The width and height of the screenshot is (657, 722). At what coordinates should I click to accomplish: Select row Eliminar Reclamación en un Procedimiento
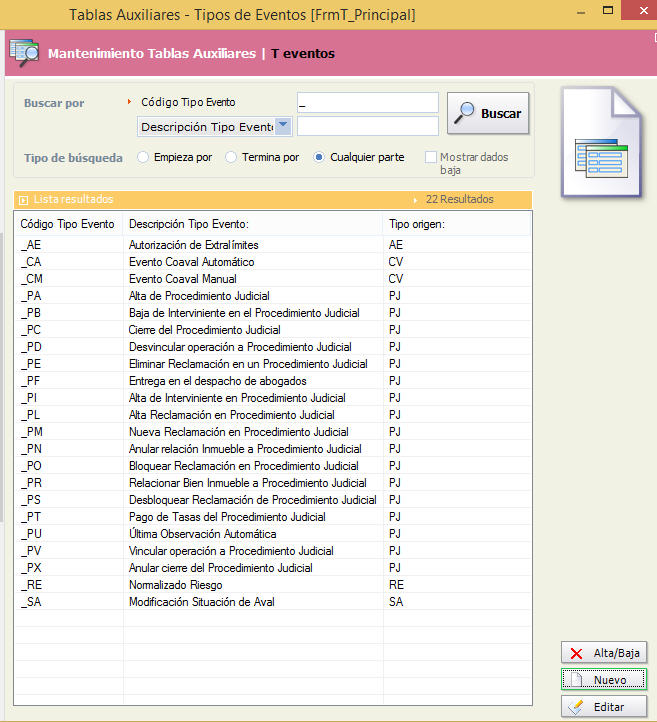[x=273, y=364]
